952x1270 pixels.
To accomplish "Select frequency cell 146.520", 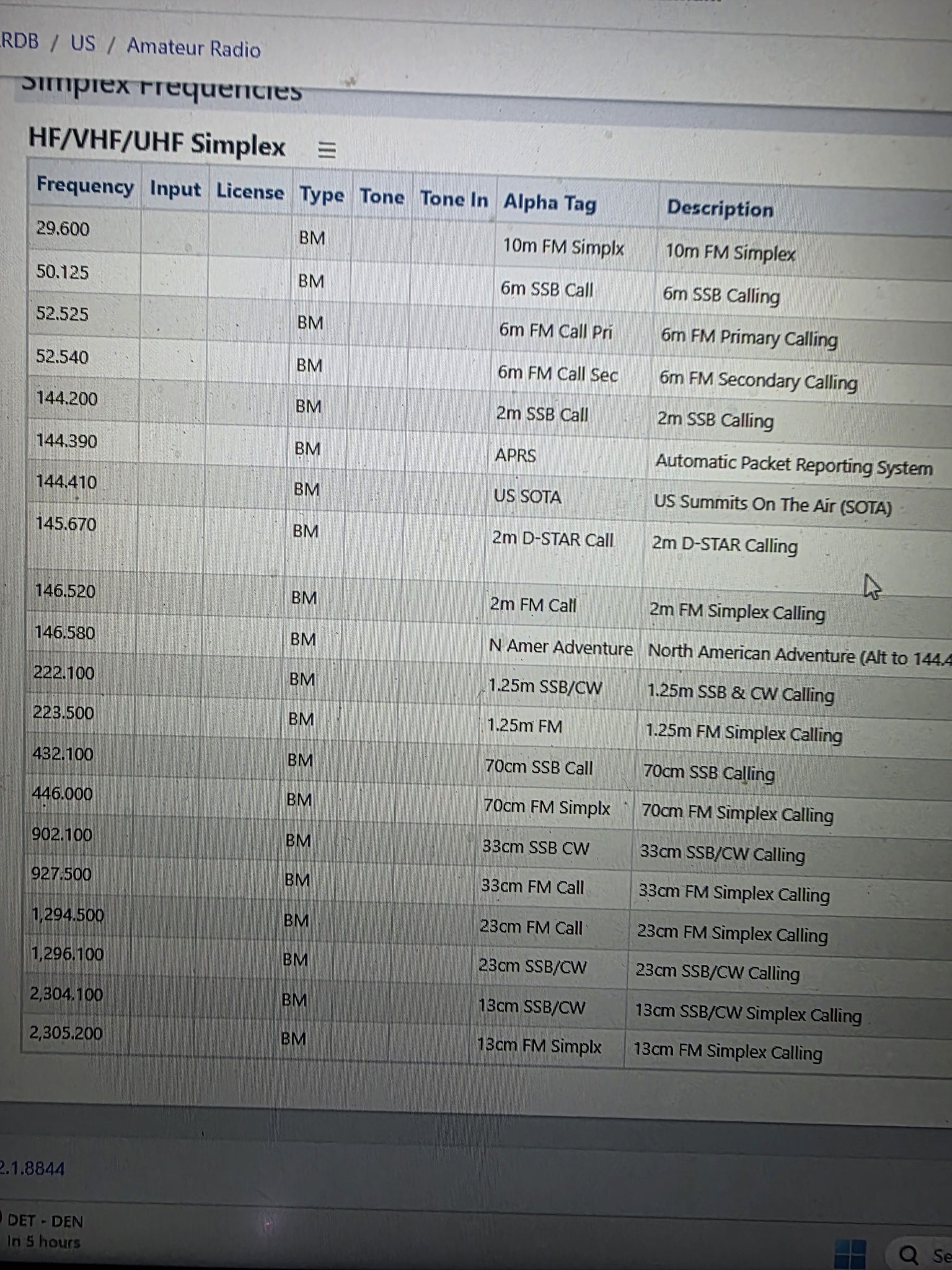I will coord(64,591).
